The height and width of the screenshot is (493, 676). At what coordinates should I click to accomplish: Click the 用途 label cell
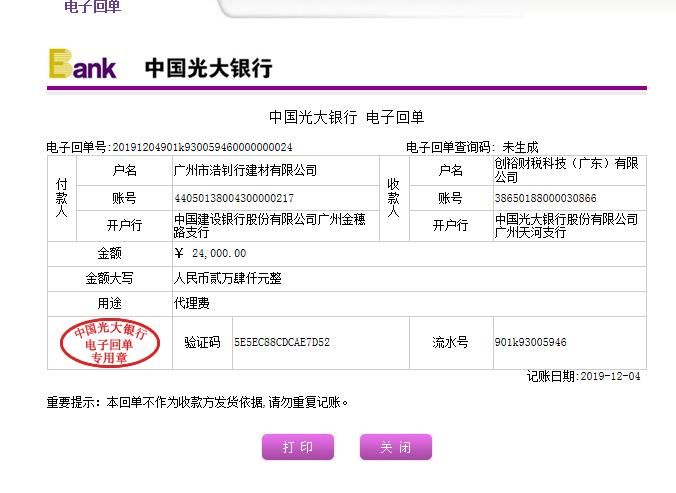pos(110,303)
